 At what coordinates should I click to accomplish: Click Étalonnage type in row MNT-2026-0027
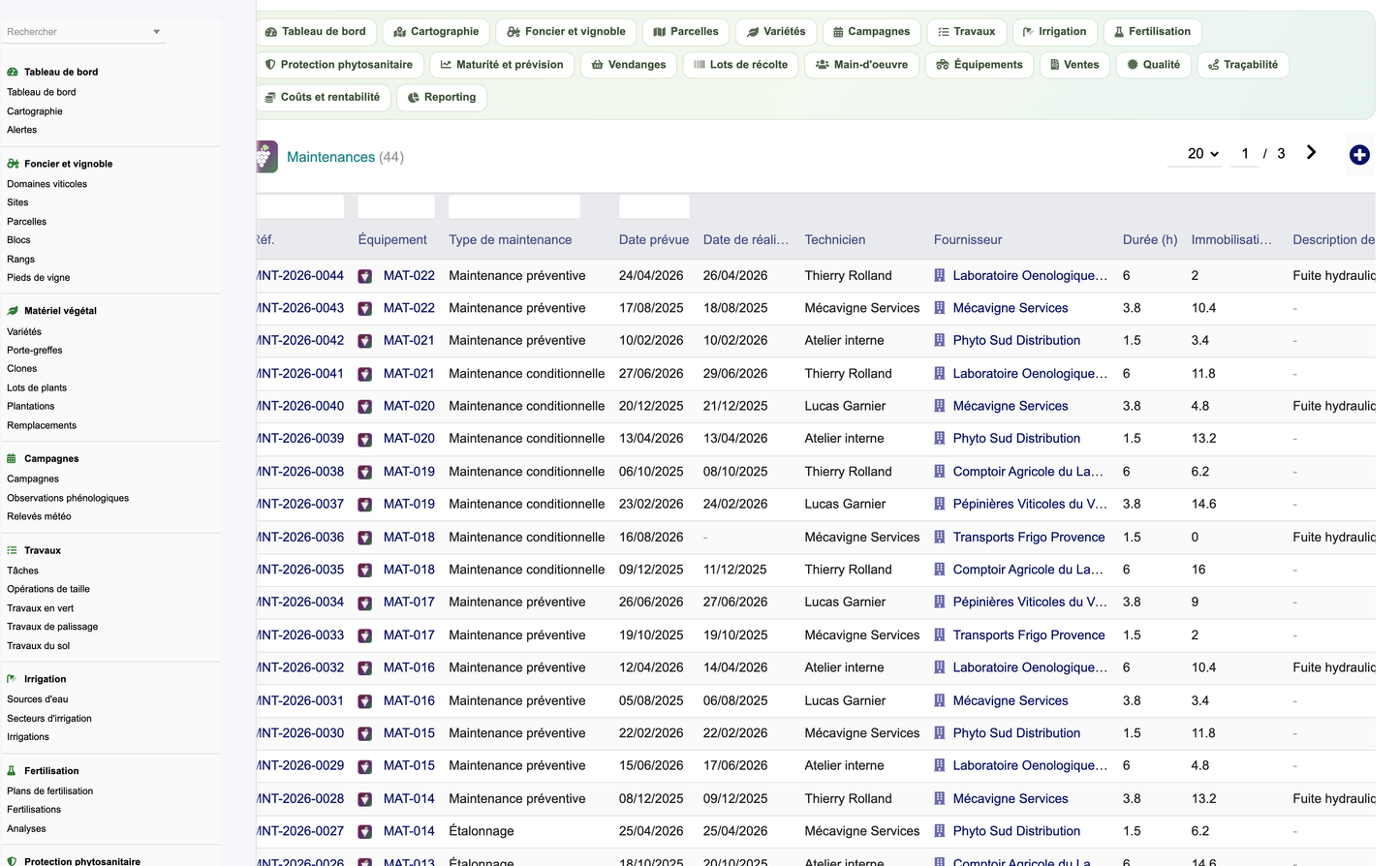pos(482,831)
